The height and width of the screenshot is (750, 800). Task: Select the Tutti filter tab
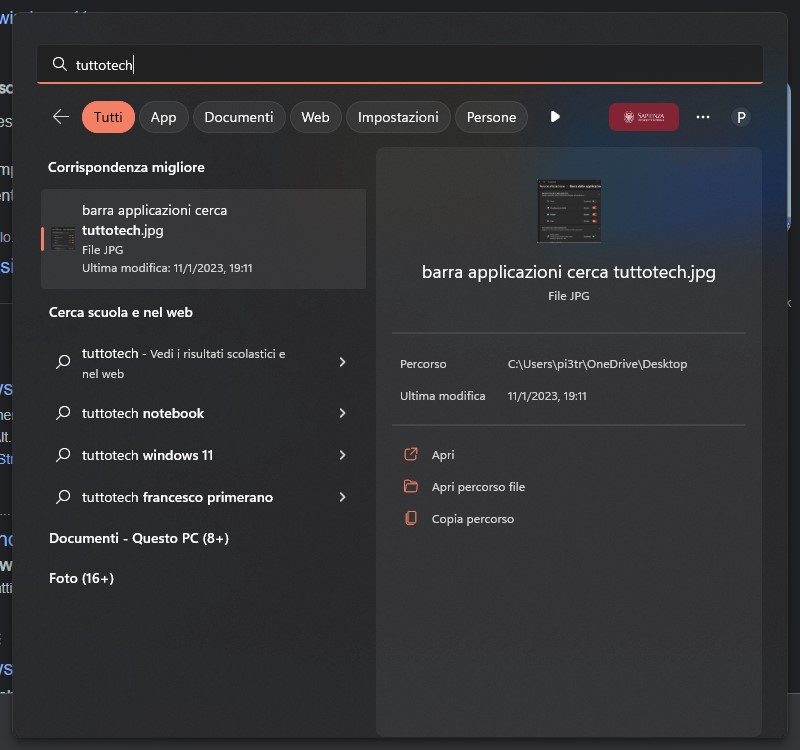pyautogui.click(x=108, y=117)
